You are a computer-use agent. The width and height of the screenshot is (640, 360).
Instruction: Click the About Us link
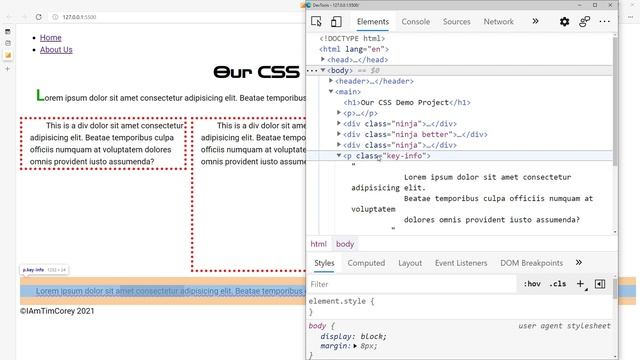[x=56, y=50]
